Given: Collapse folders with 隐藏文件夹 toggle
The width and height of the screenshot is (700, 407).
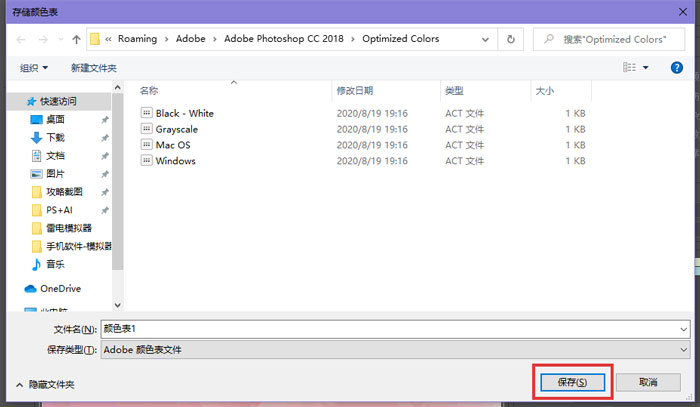Looking at the screenshot, I should (x=45, y=384).
